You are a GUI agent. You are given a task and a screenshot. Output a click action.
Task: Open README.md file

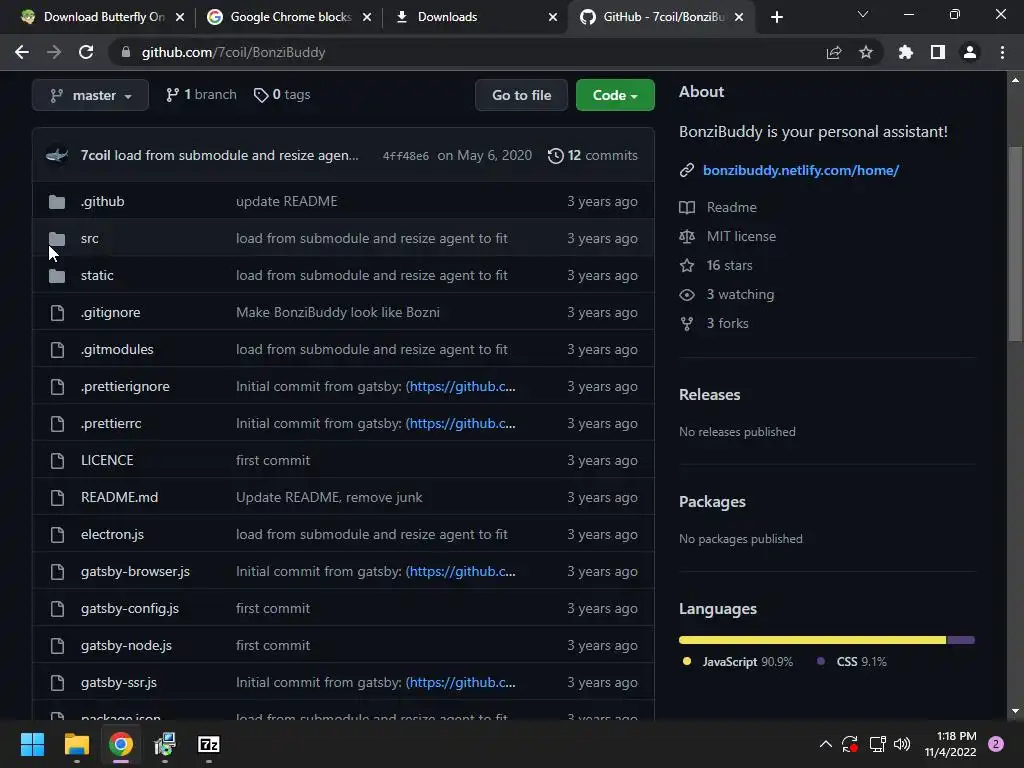[119, 498]
